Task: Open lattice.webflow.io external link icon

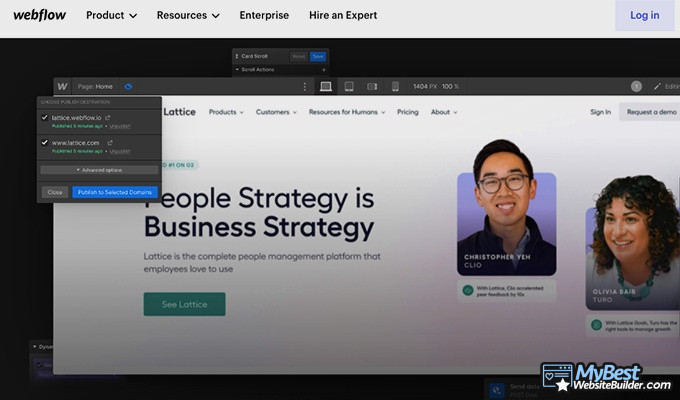Action: coord(108,118)
